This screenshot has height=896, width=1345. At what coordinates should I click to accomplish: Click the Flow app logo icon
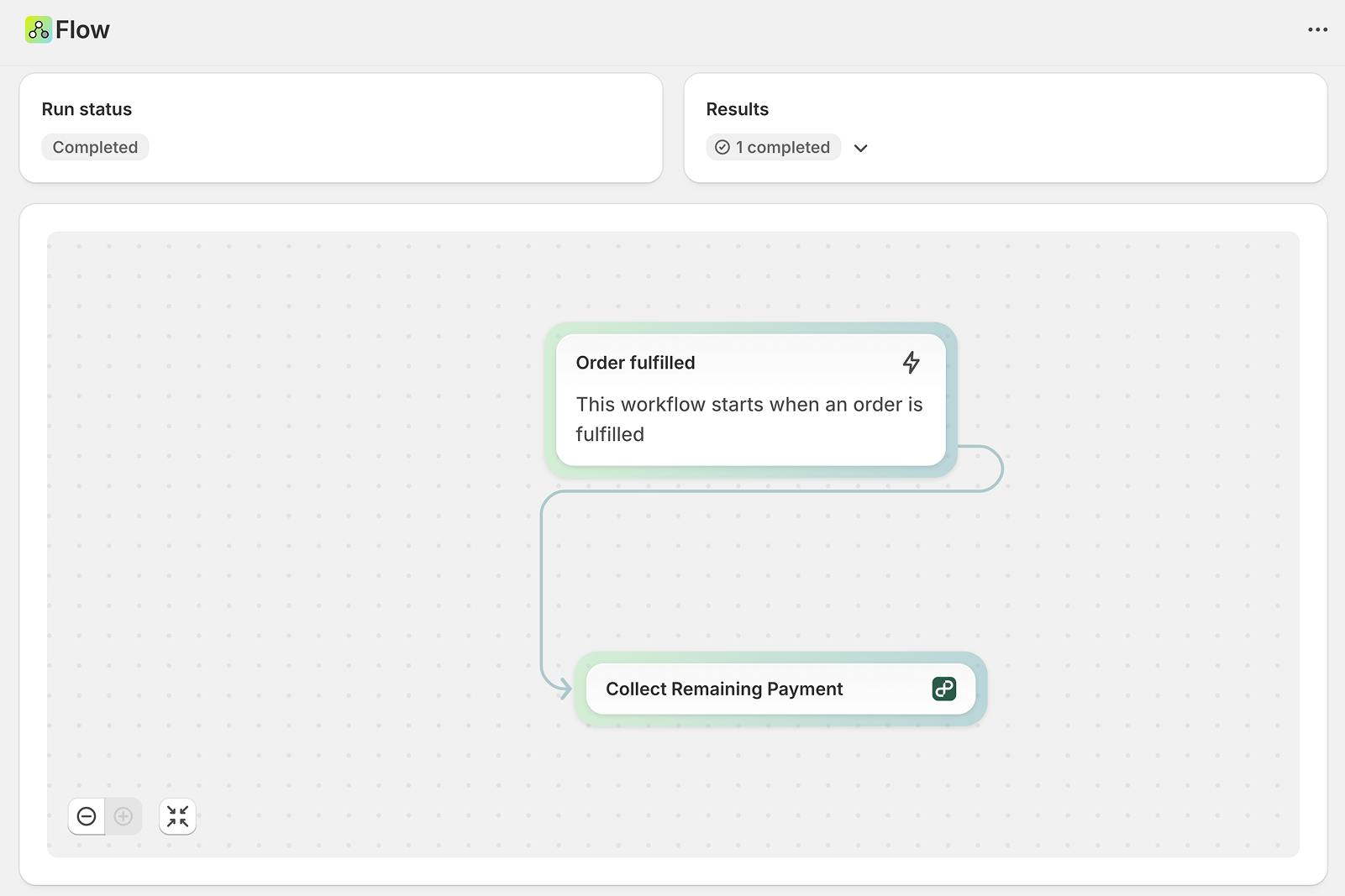coord(37,29)
